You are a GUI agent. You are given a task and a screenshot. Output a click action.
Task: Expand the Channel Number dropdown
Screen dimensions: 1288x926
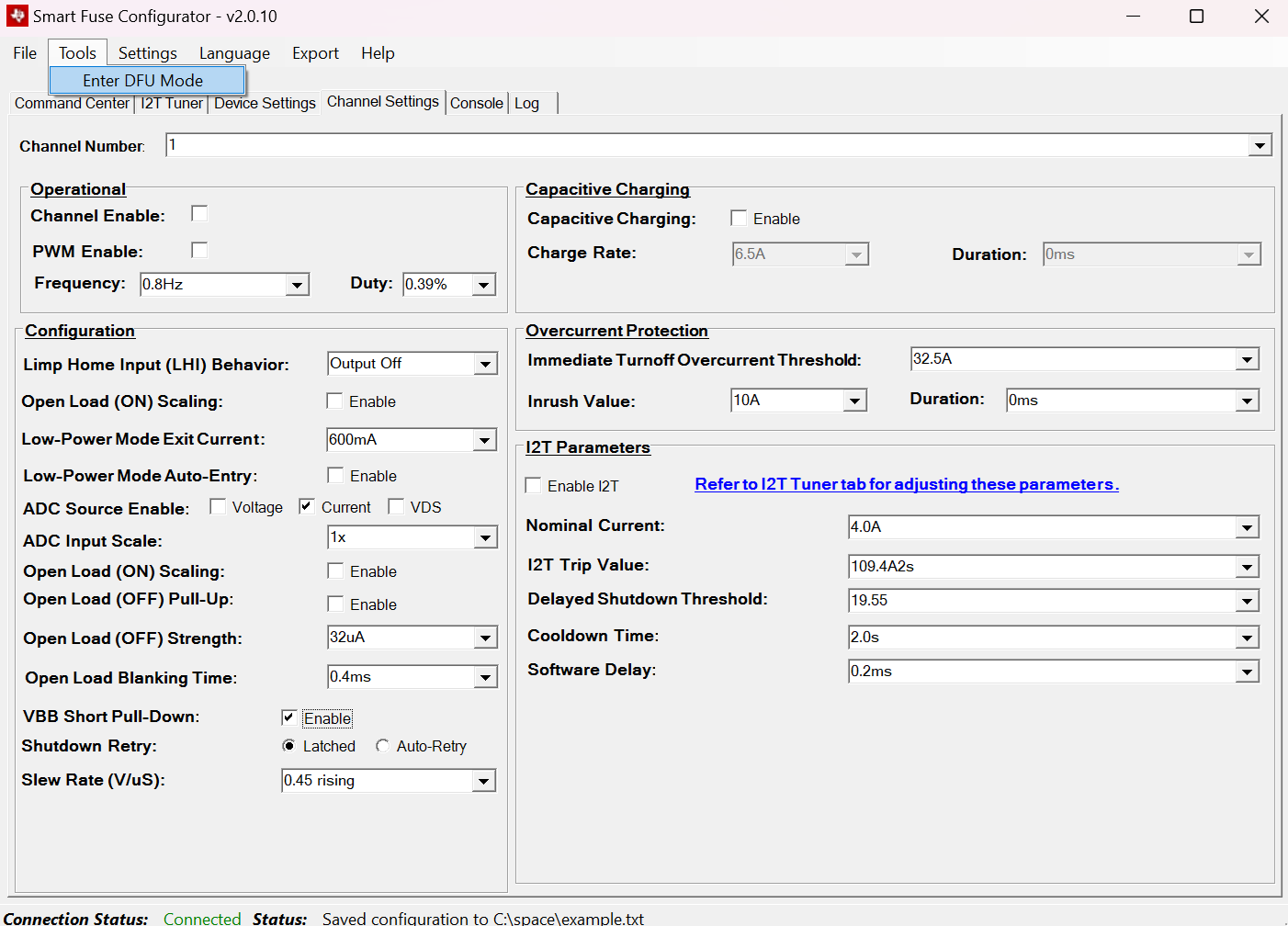pyautogui.click(x=1260, y=145)
